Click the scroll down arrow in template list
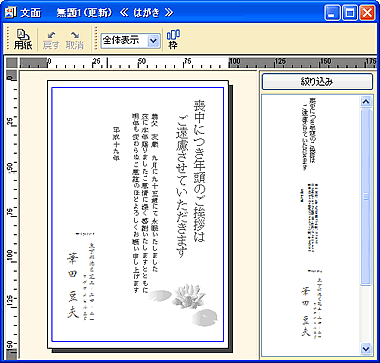The image size is (380, 363). (x=366, y=349)
